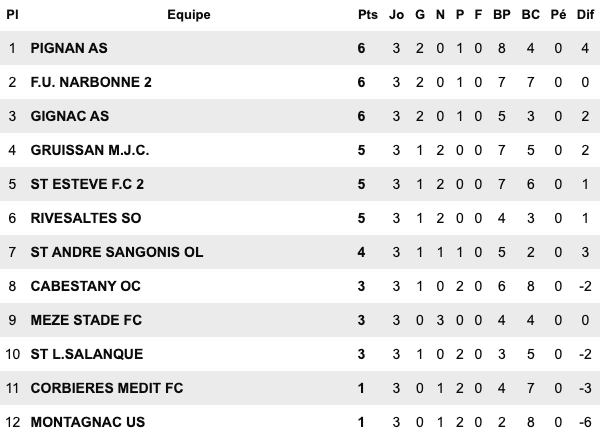Viewport: 601px width, 439px height.
Task: Click the Jo column header
Action: (x=396, y=15)
